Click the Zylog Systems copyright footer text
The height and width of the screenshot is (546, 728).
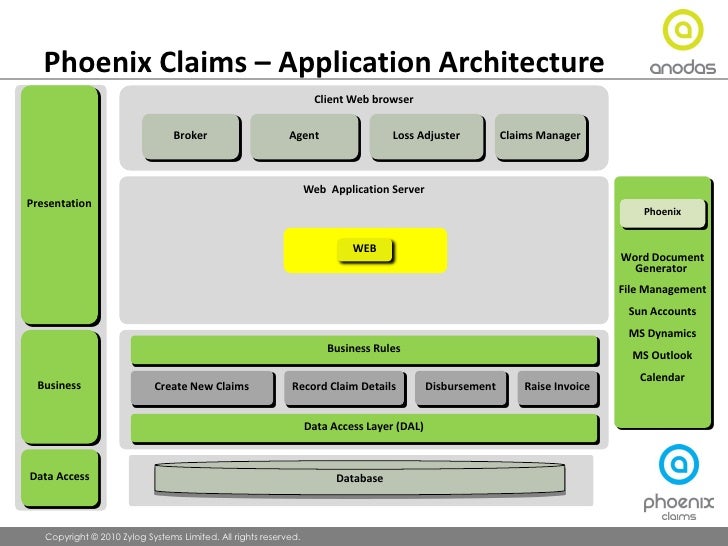(x=173, y=537)
